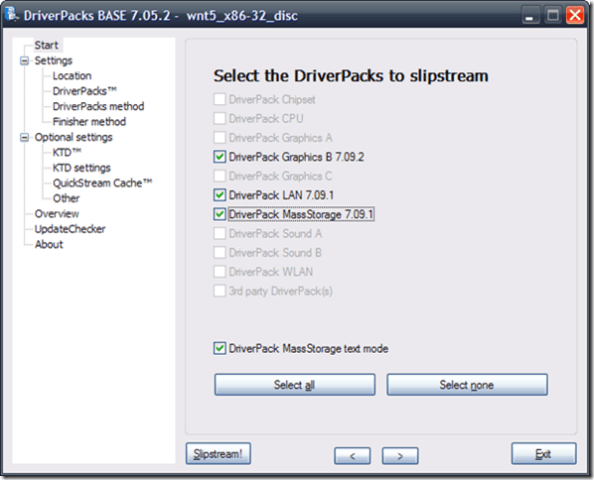Screen dimensions: 594x480
Task: Select the Optional settings tree item
Action: point(73,137)
